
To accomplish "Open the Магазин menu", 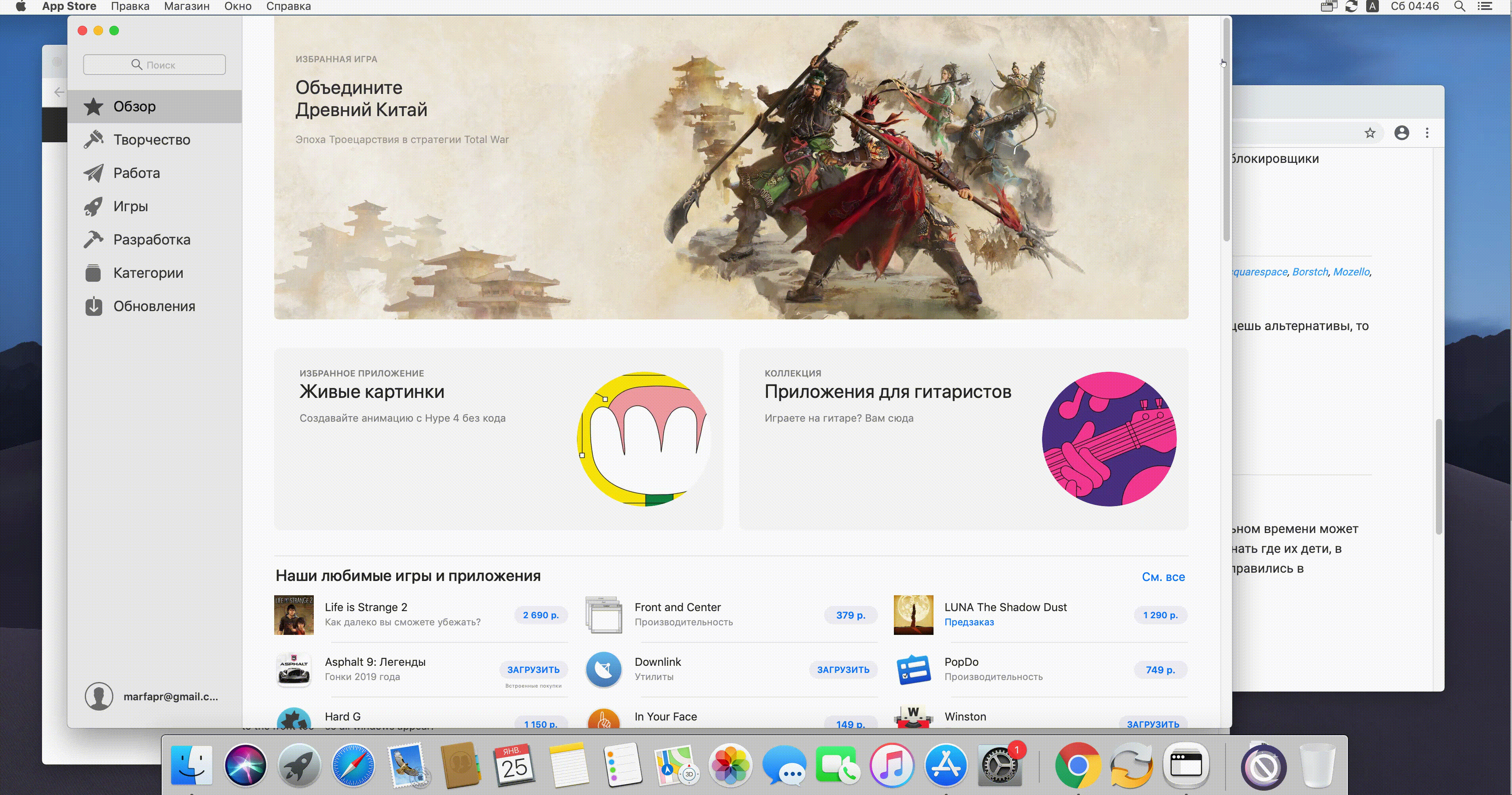I will 187,6.
